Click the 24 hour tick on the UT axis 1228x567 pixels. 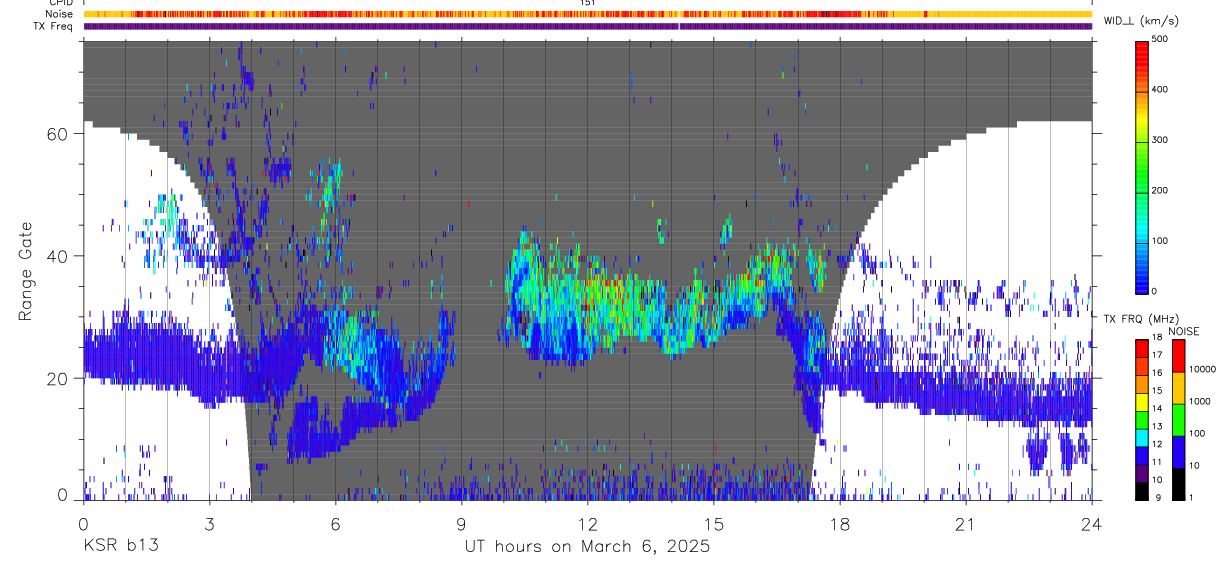1092,523
